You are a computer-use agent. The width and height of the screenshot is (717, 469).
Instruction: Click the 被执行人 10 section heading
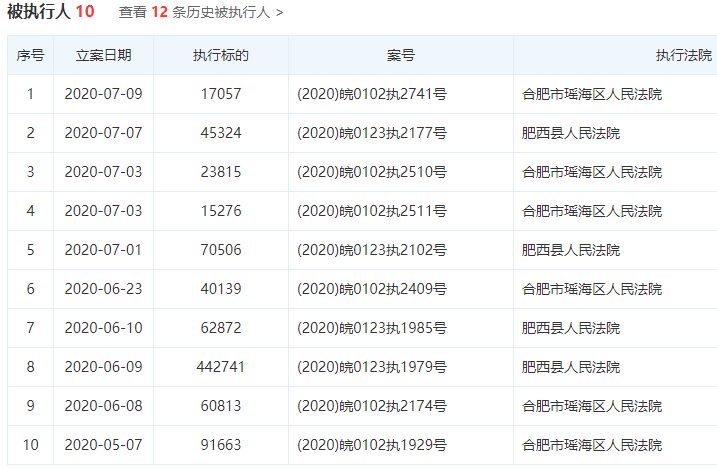(x=51, y=11)
